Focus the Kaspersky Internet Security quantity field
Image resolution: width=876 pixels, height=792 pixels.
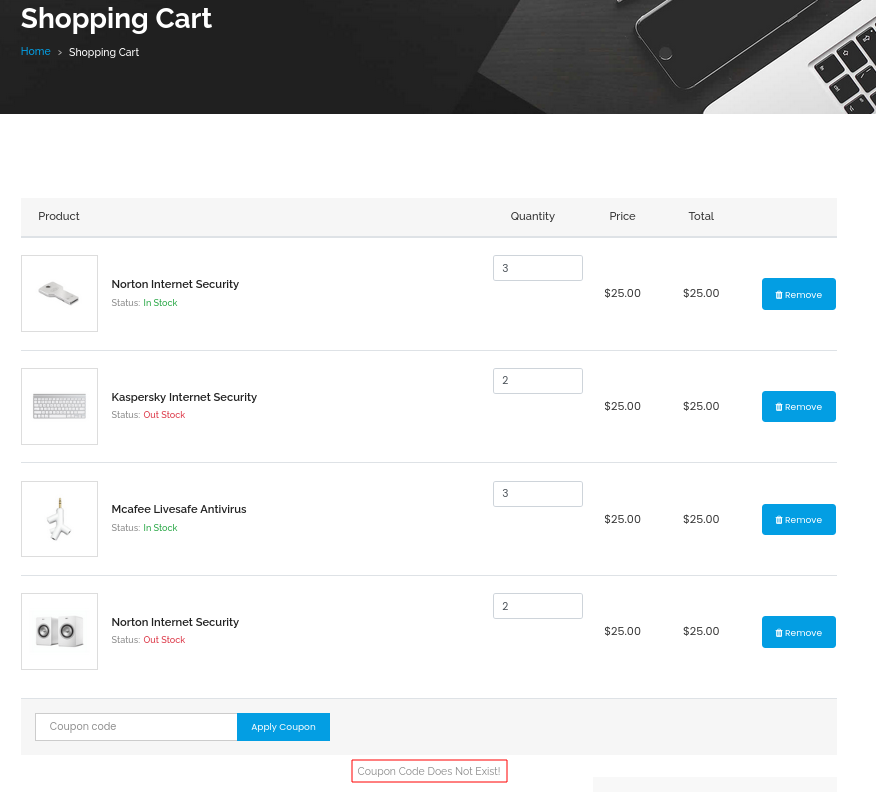pyautogui.click(x=537, y=380)
